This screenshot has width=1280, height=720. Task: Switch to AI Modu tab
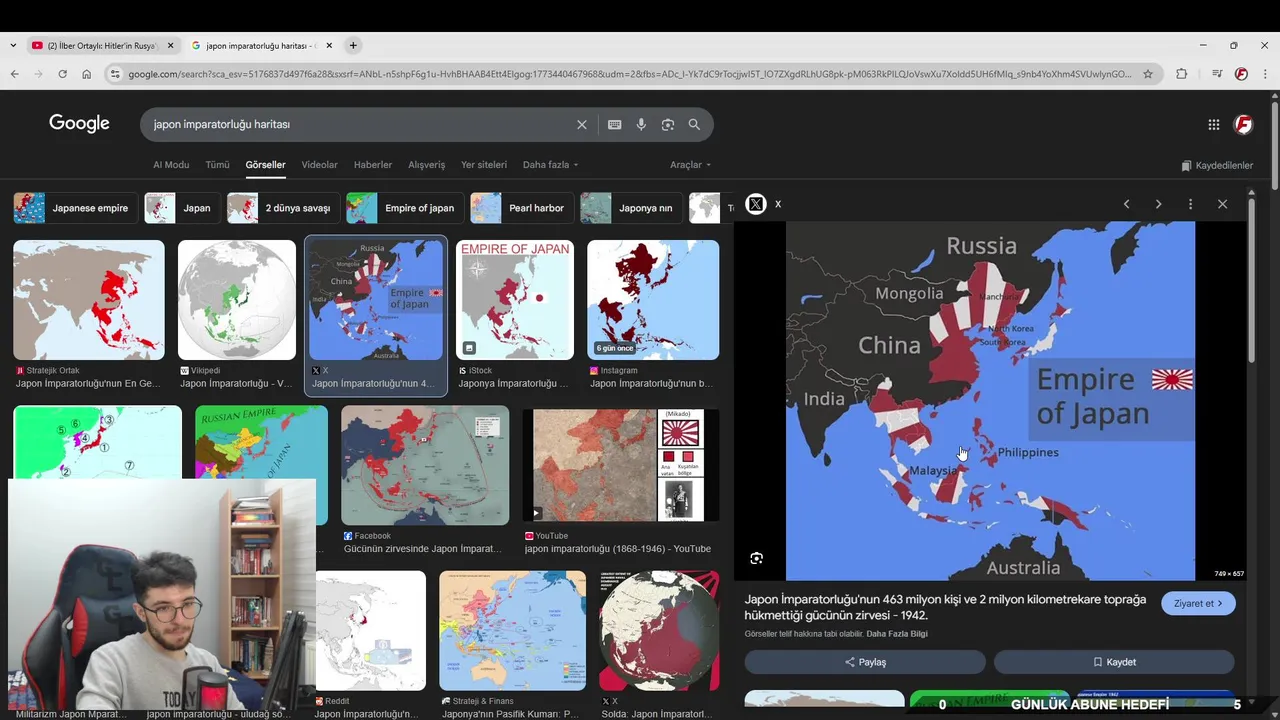click(171, 165)
